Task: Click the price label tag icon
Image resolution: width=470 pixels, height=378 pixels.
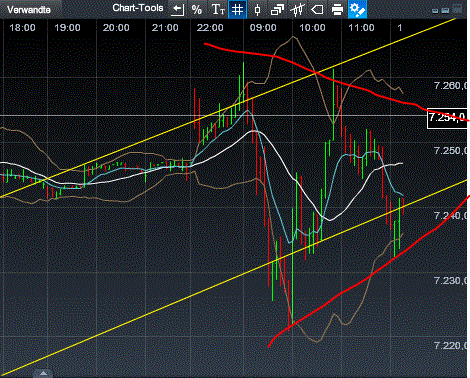Action: coord(317,9)
